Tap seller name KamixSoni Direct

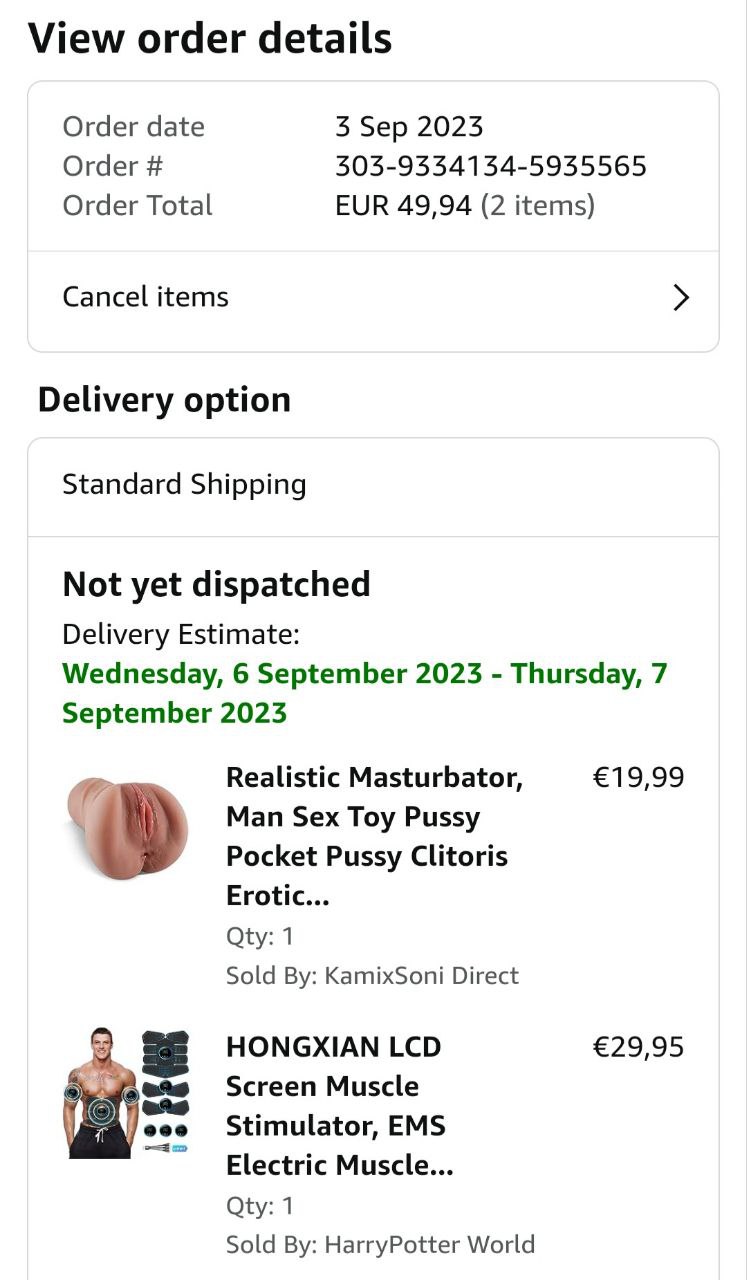[x=421, y=976]
